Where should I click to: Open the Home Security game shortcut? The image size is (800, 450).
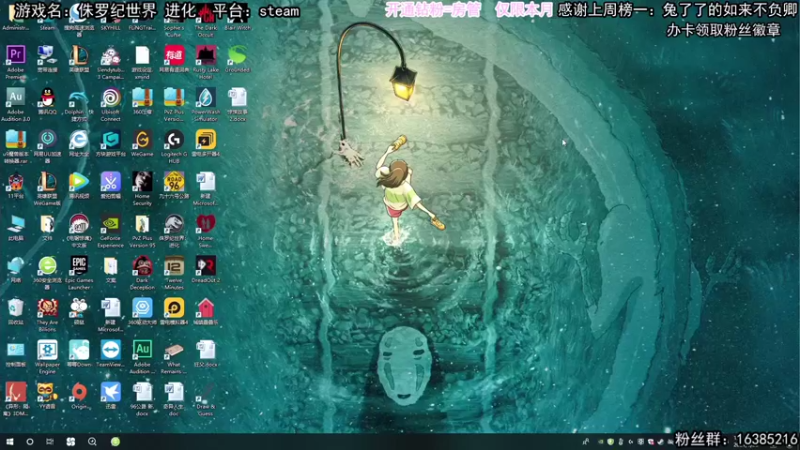tap(142, 181)
